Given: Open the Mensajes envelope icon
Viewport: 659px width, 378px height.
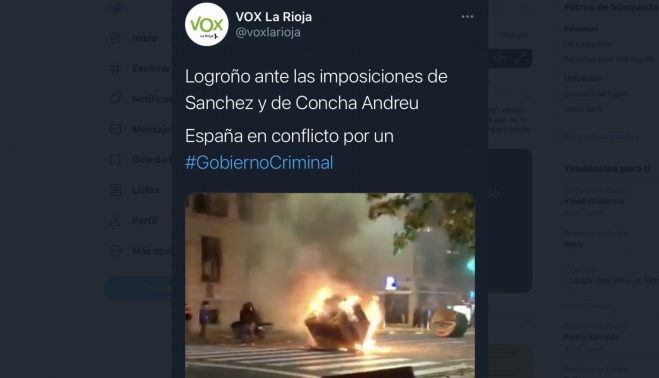Looking at the screenshot, I should (115, 129).
